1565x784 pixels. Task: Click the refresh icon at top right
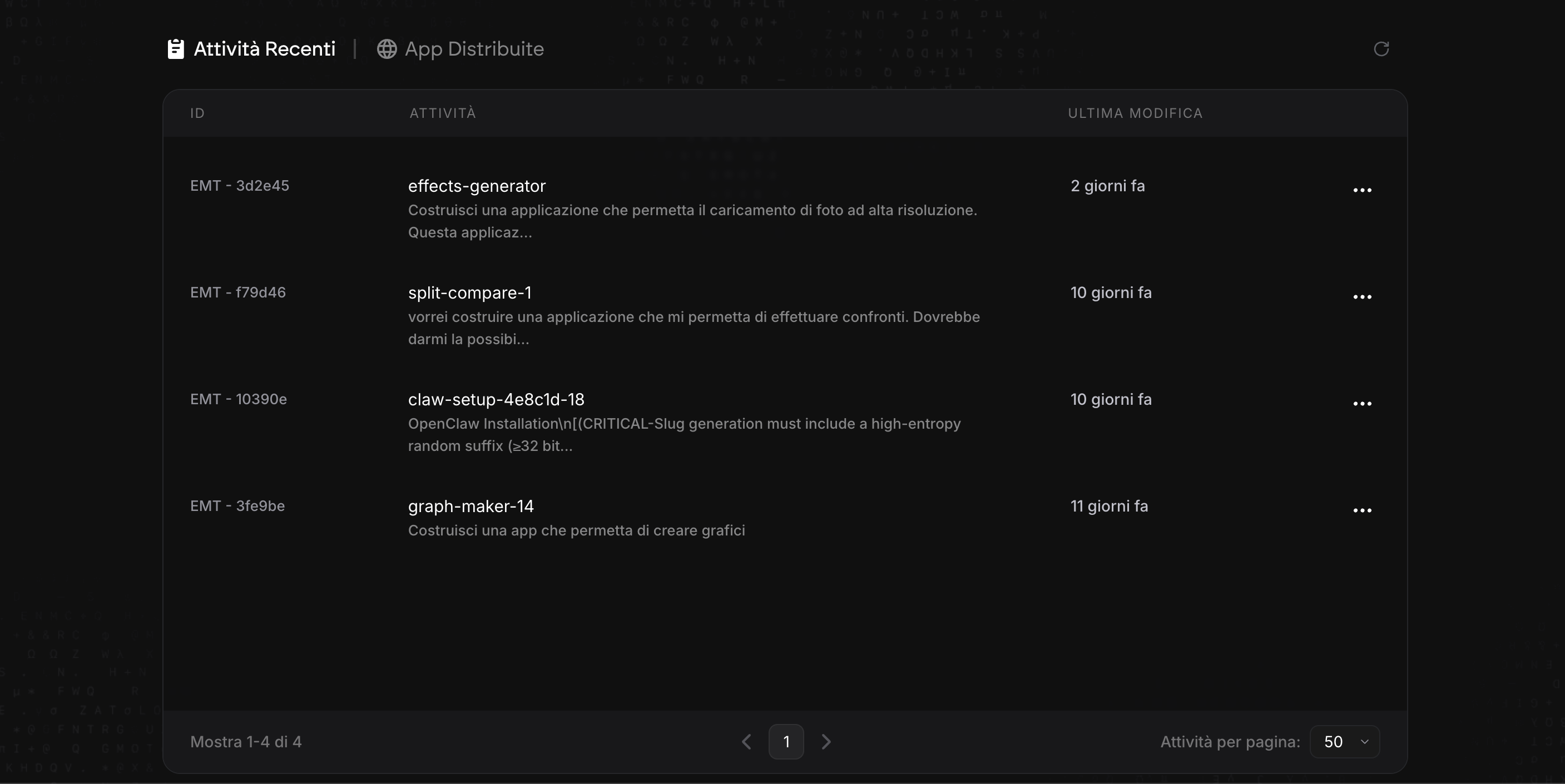1381,48
